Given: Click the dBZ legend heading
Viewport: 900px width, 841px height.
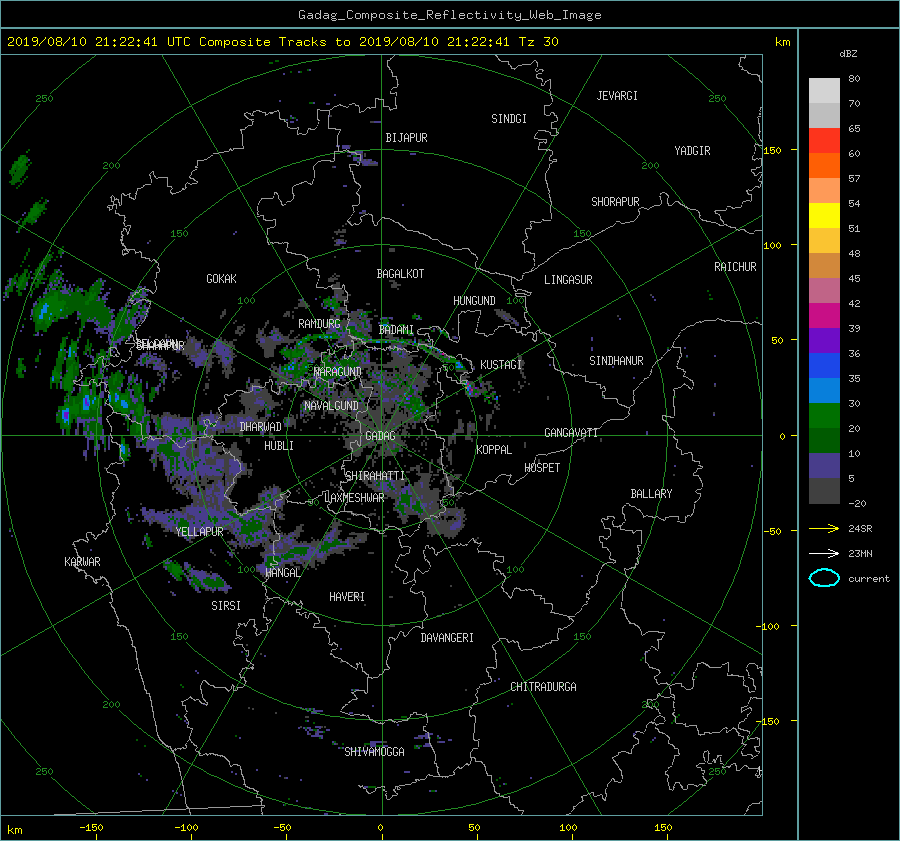Looking at the screenshot, I should click(848, 54).
